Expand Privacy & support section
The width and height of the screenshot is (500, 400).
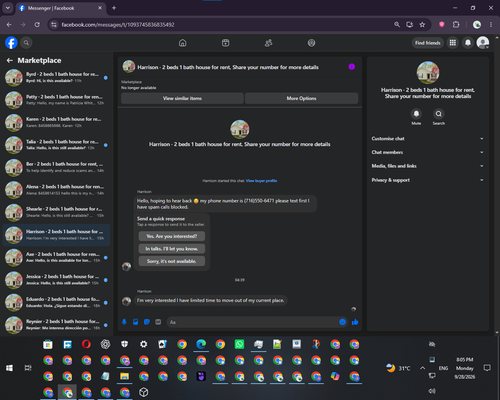[x=428, y=180]
